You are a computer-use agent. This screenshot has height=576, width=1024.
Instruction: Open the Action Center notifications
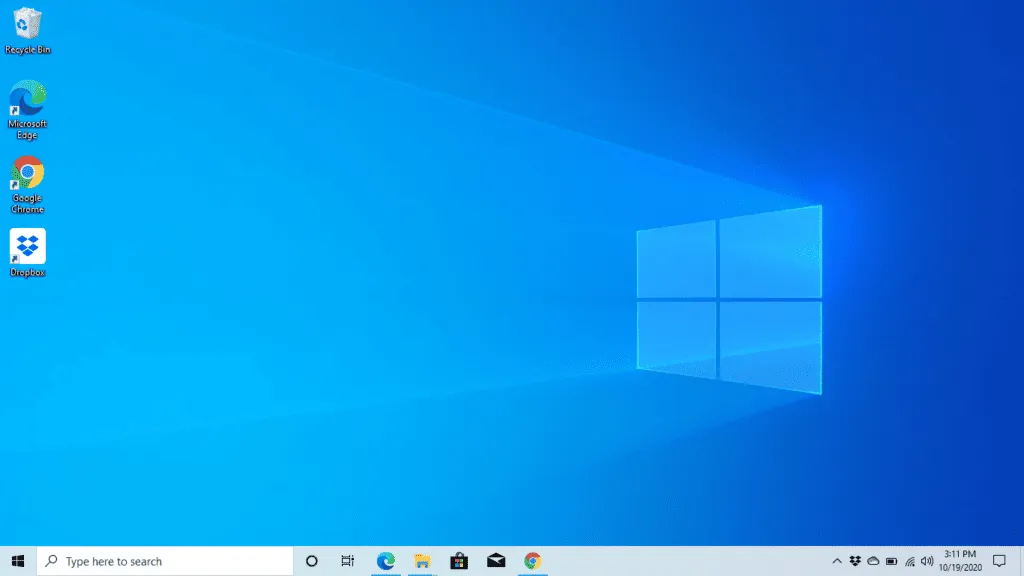999,561
